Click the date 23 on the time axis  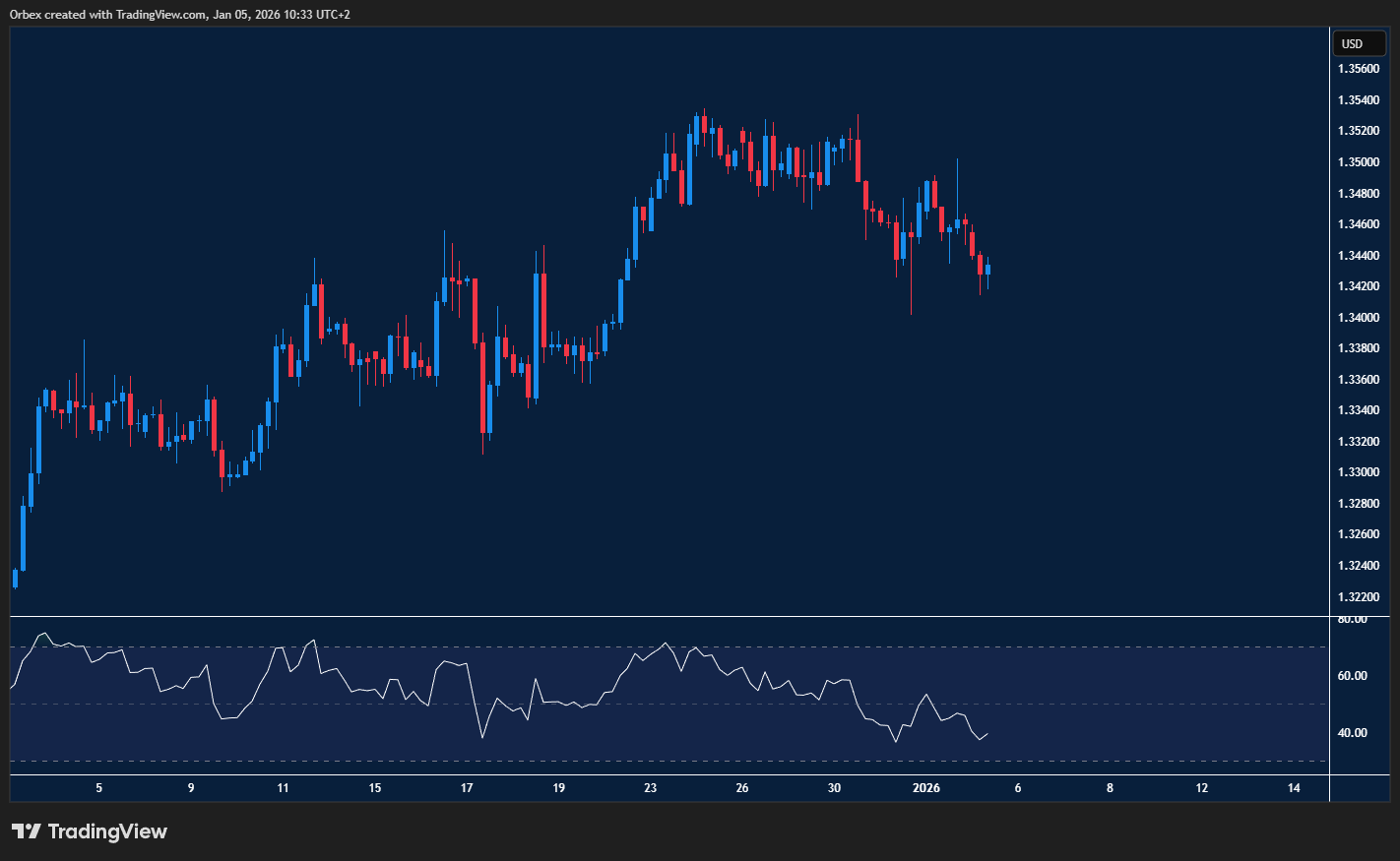coord(650,788)
